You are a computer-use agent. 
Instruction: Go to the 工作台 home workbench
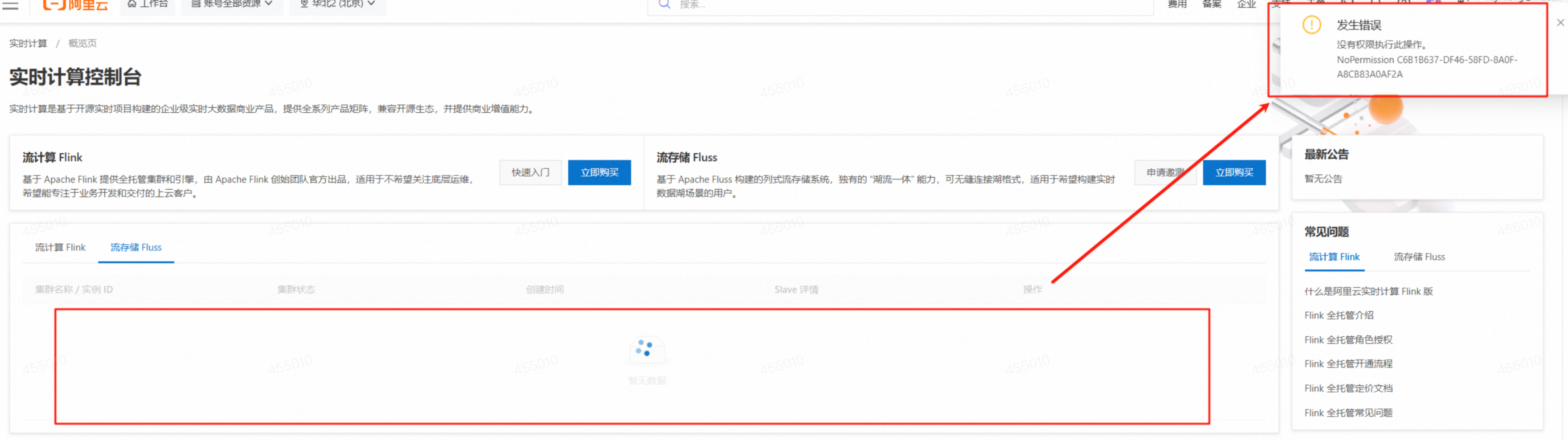(x=148, y=4)
